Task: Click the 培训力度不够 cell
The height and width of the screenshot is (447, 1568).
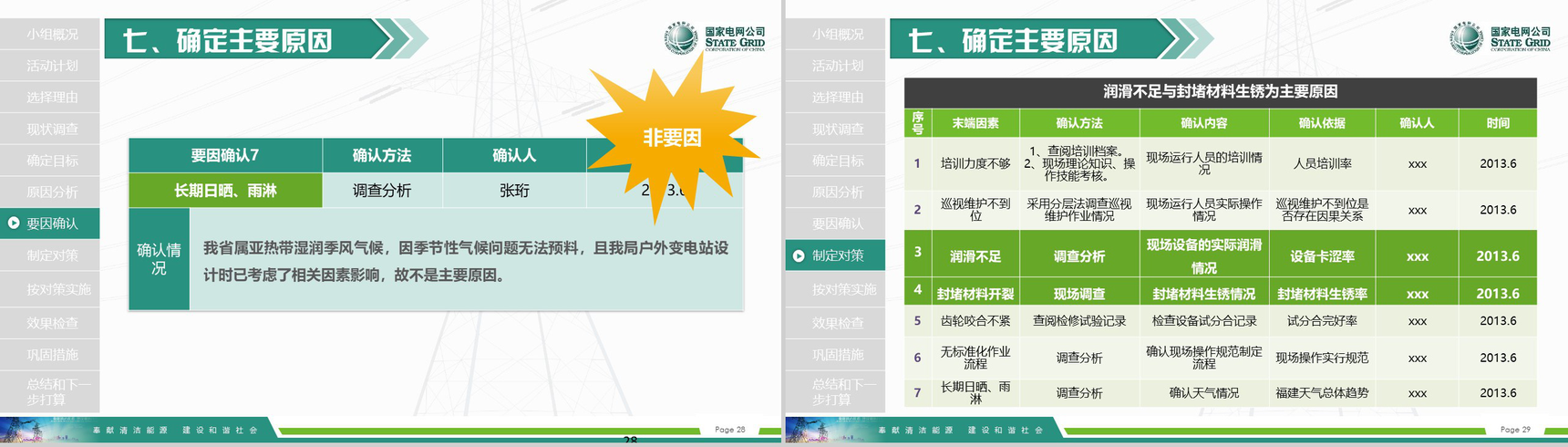Action: pyautogui.click(x=975, y=163)
